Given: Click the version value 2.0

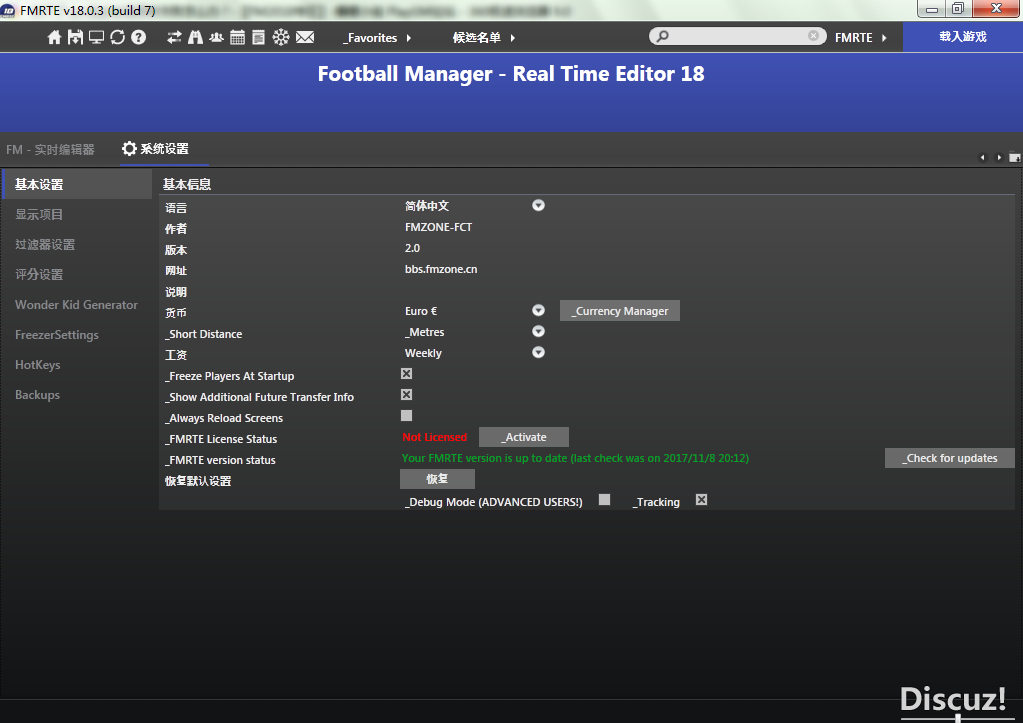Looking at the screenshot, I should pyautogui.click(x=412, y=248).
